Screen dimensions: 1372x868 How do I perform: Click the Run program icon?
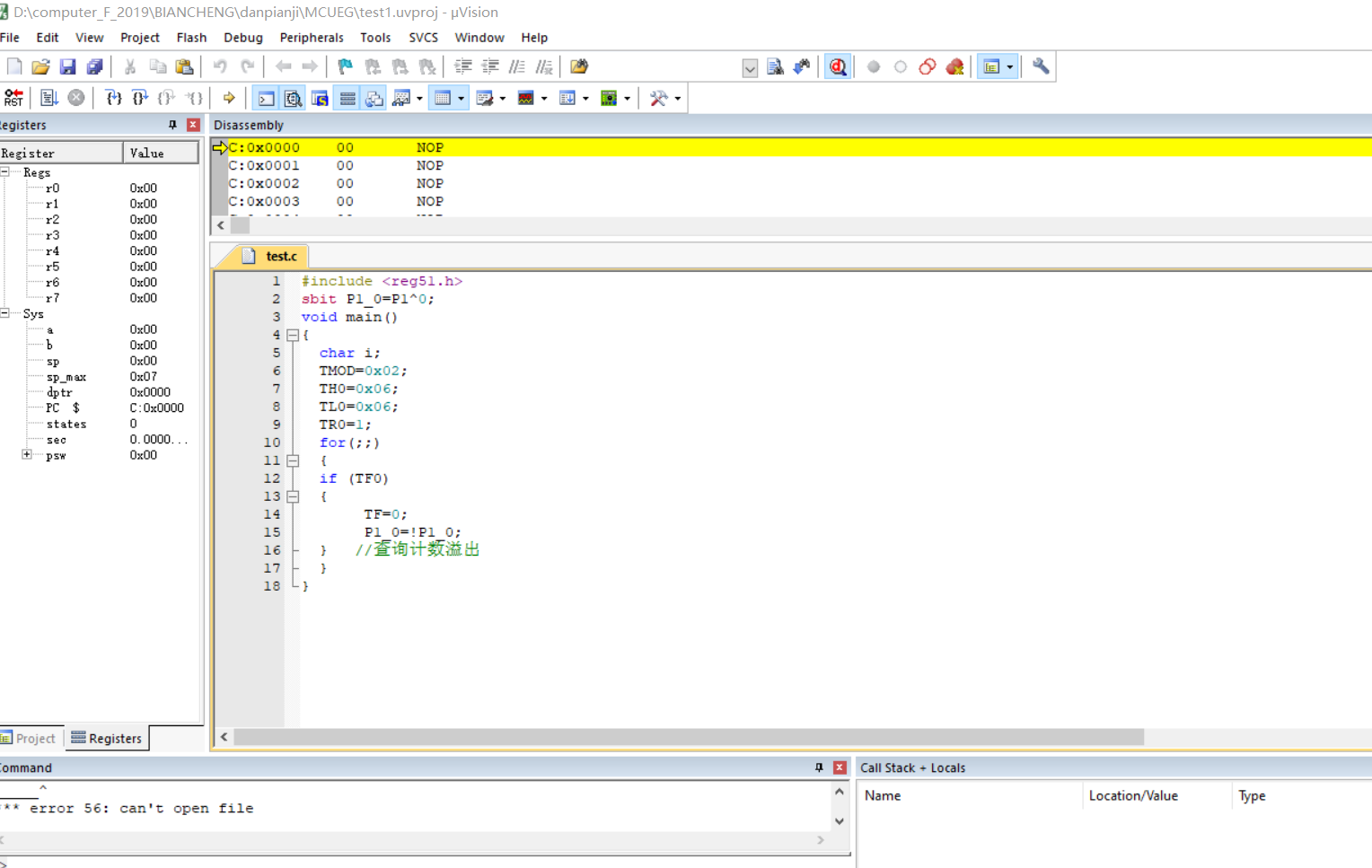coord(49,98)
